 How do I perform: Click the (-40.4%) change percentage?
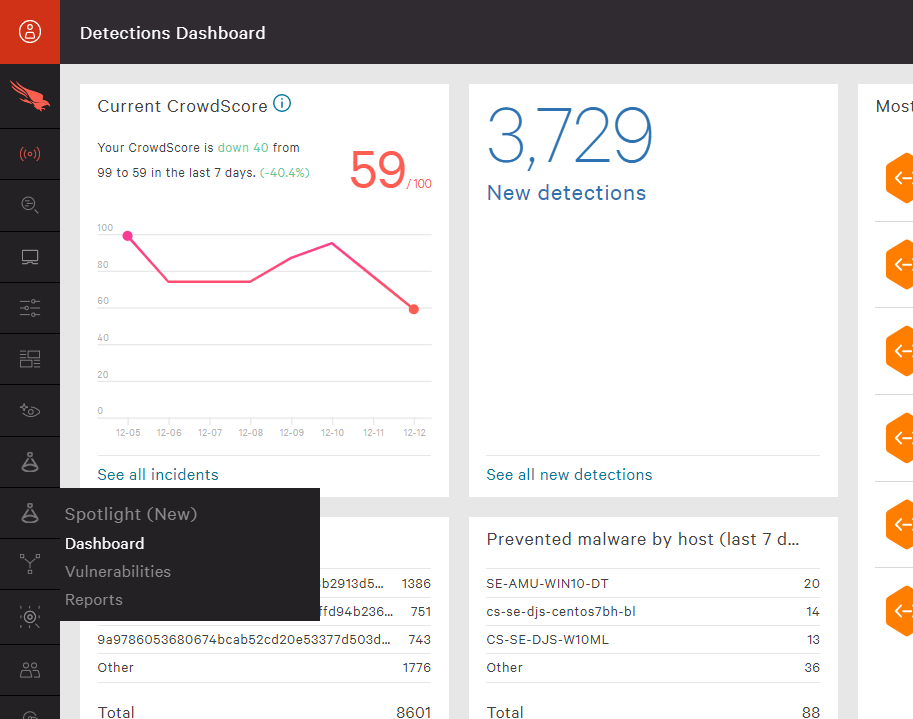point(285,172)
